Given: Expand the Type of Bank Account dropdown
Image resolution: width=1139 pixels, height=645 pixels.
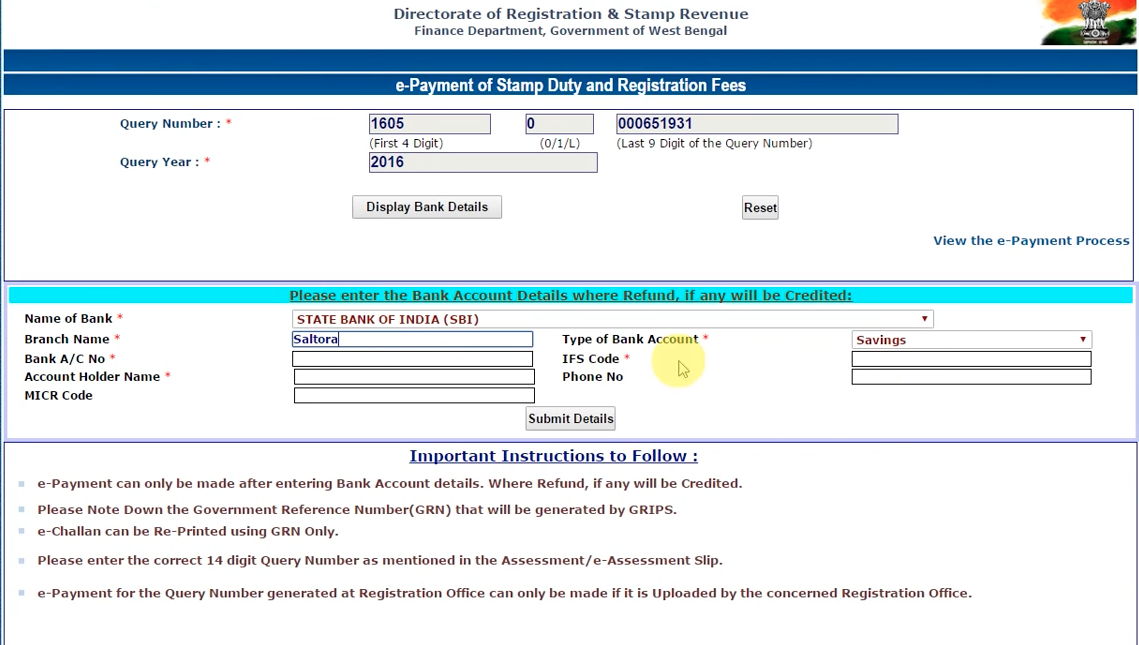Looking at the screenshot, I should [x=971, y=339].
